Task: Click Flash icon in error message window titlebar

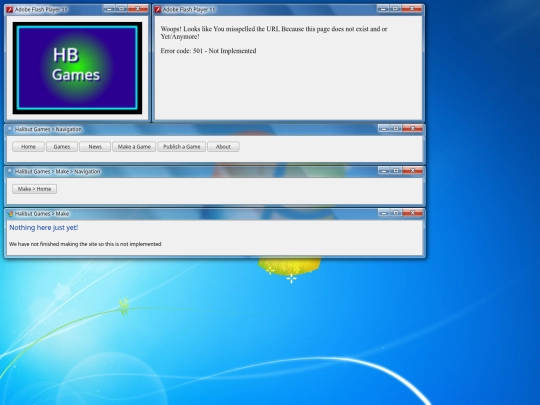Action: (x=158, y=10)
